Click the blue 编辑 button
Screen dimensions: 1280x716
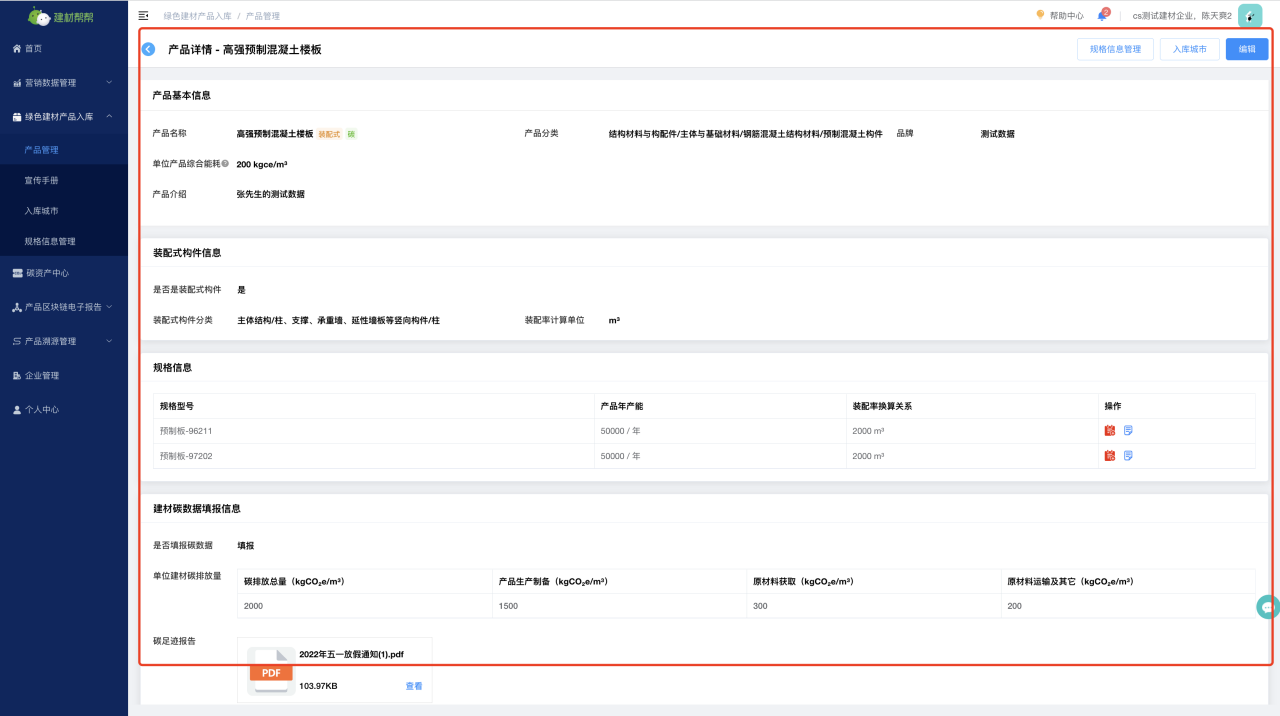click(1246, 49)
